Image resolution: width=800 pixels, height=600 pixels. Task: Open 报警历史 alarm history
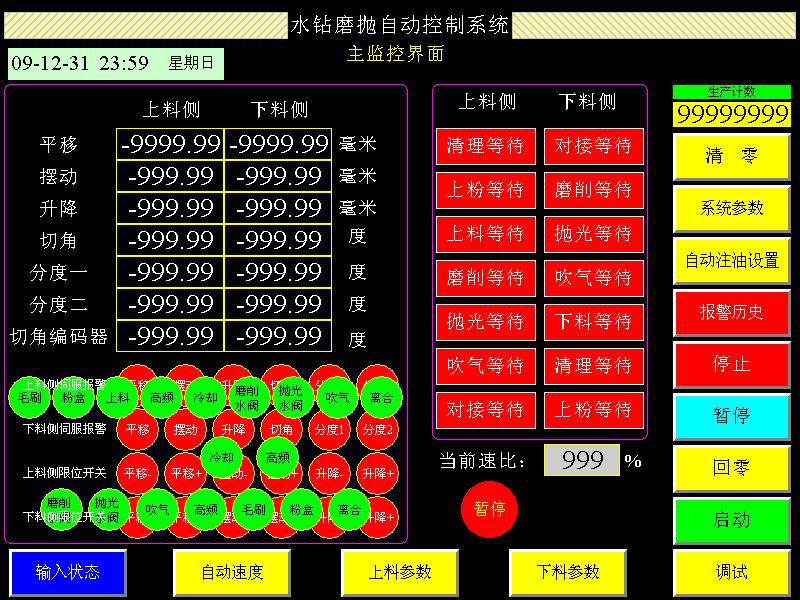[731, 312]
